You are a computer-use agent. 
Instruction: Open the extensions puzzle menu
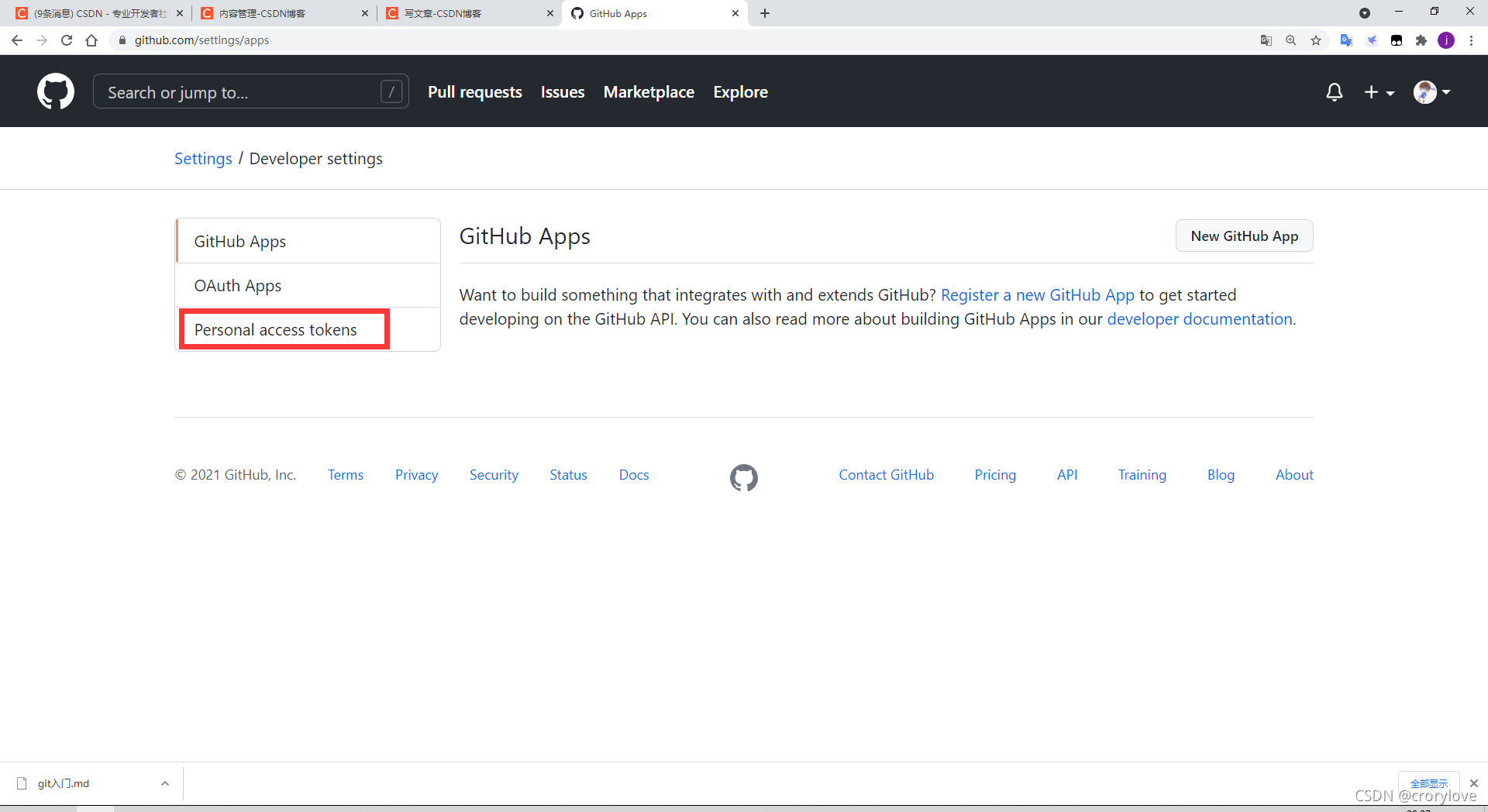pos(1421,40)
